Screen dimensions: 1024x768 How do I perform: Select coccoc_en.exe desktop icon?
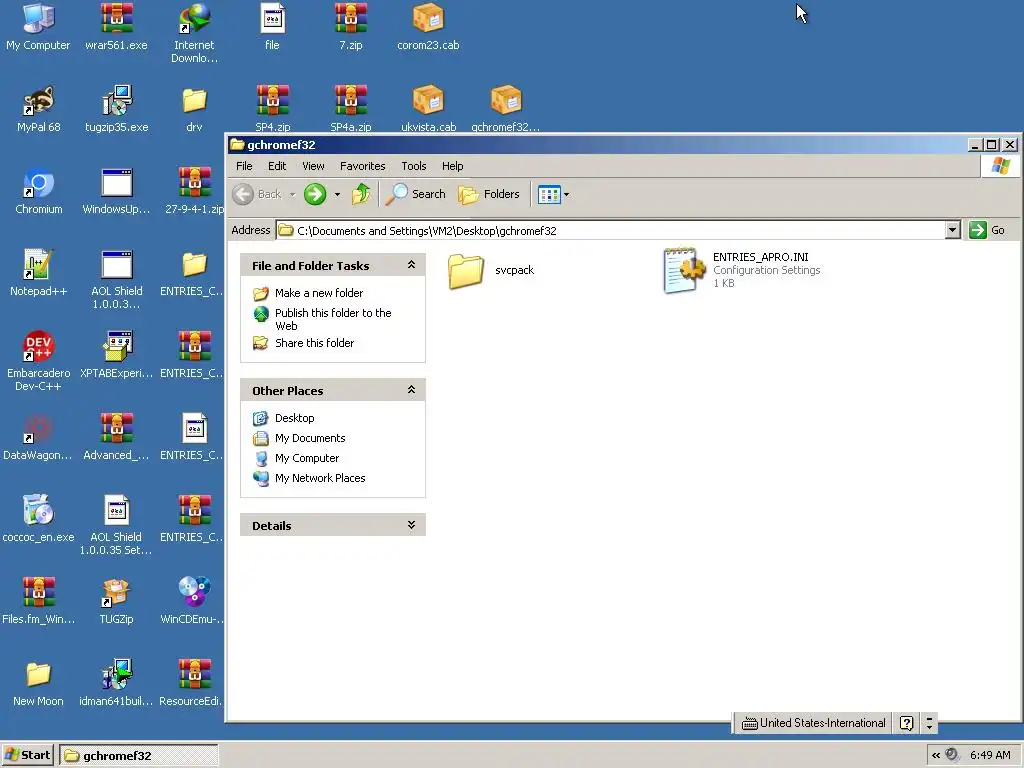click(x=38, y=519)
